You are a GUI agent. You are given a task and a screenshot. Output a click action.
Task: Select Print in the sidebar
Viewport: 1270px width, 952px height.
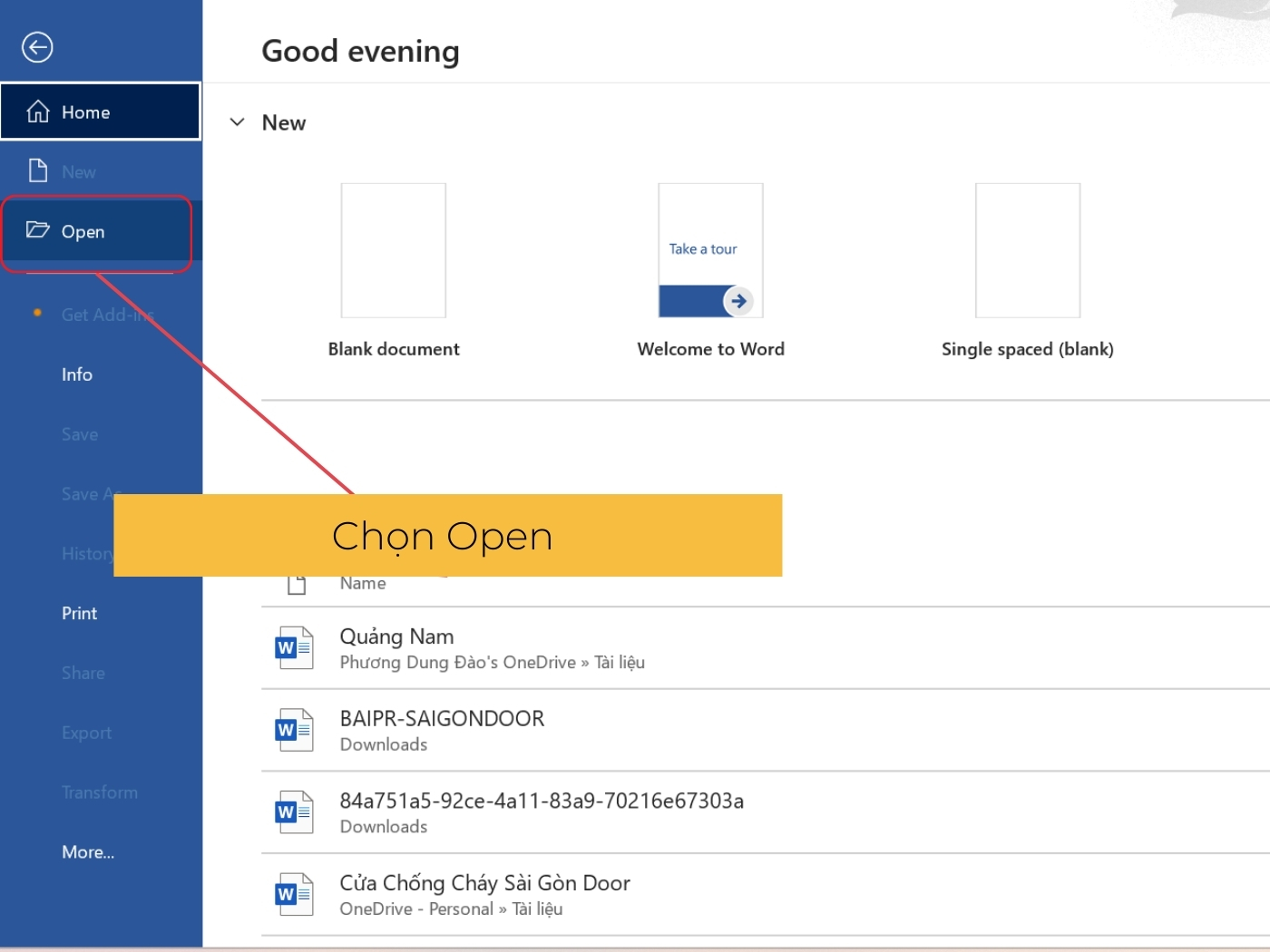(79, 613)
